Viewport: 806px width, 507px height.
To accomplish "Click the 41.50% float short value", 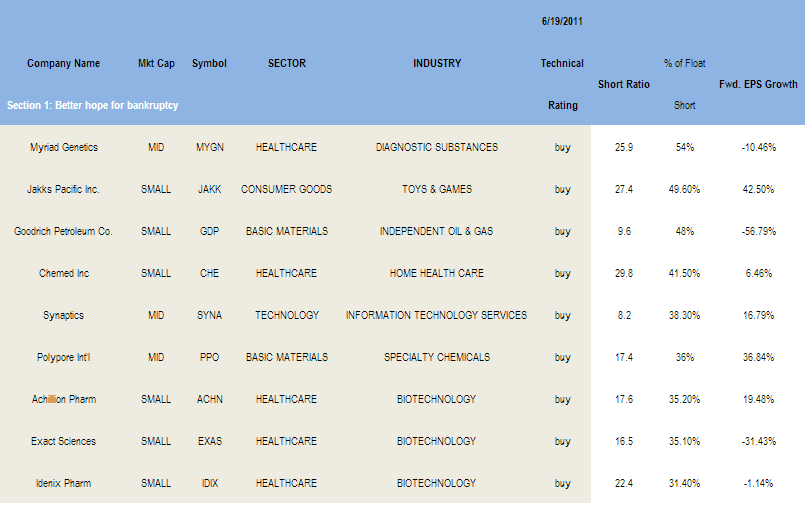I will pyautogui.click(x=684, y=273).
